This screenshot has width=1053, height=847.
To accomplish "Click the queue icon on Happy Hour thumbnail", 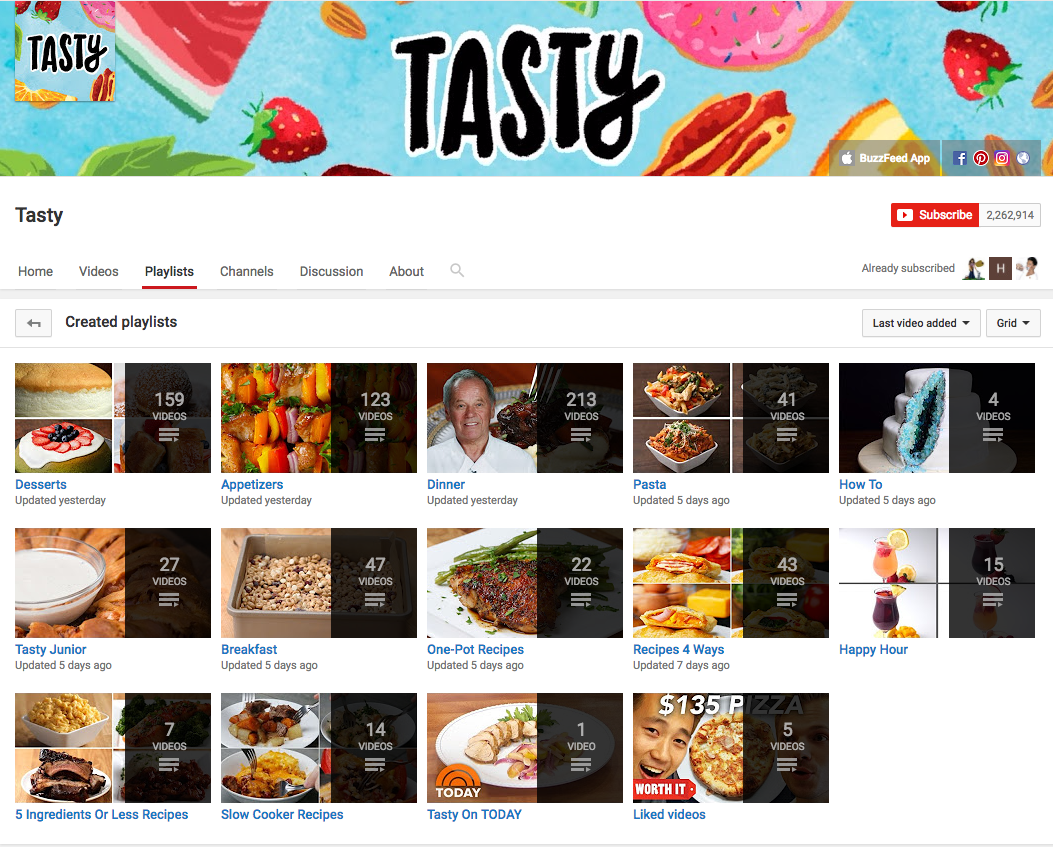I will pos(992,599).
